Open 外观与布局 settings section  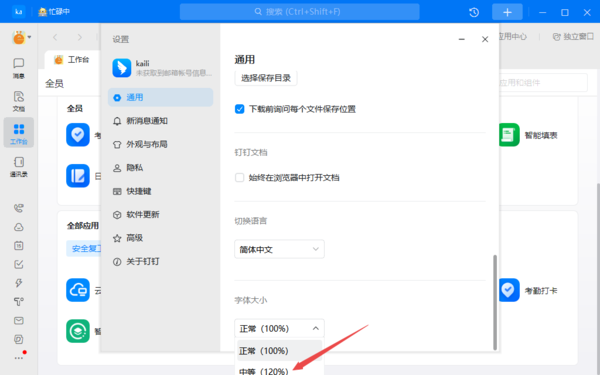(x=160, y=144)
